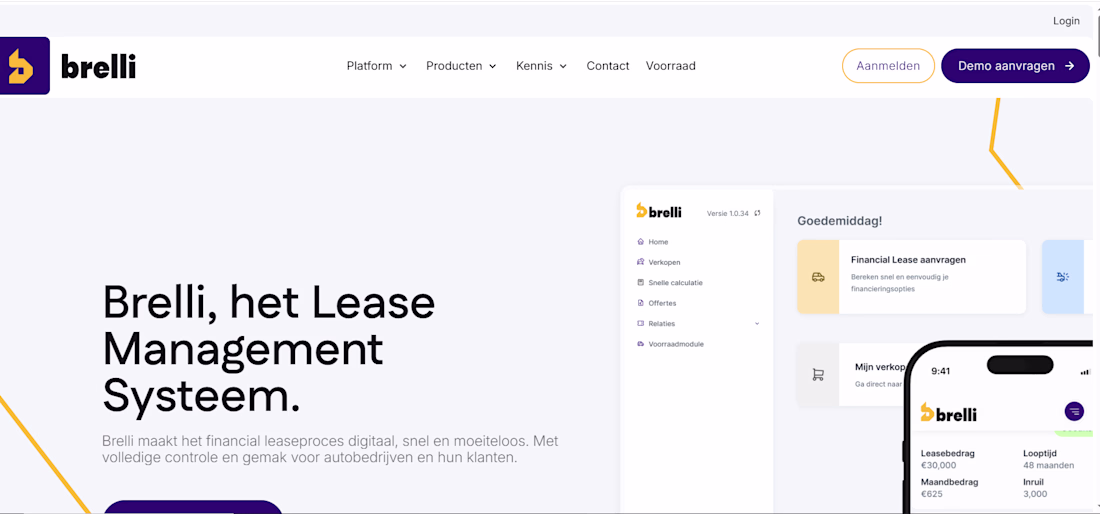Click the brelli logo on phone mockup
Viewport: 1100px width, 514px height.
948,414
